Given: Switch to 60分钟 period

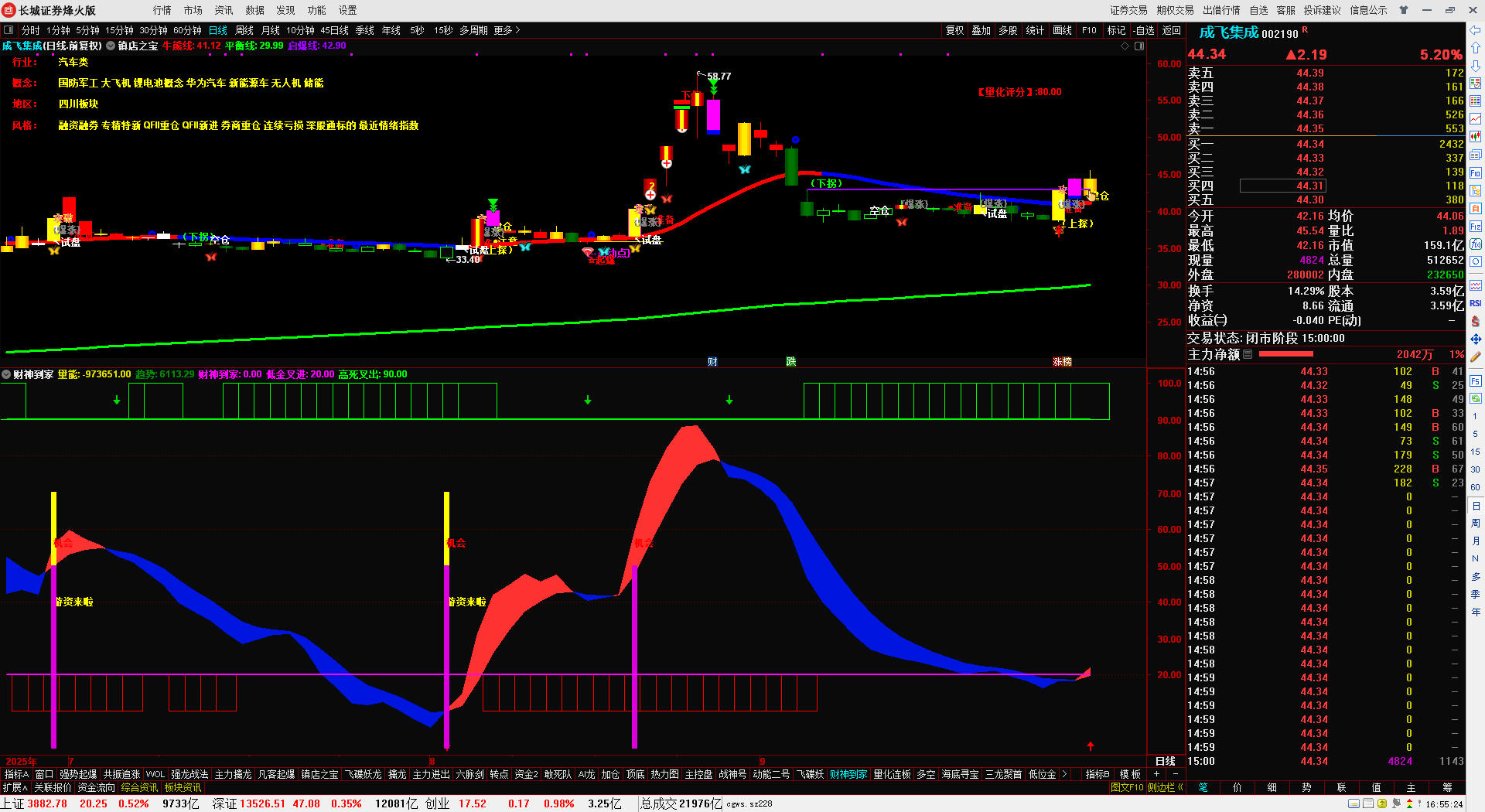Looking at the screenshot, I should [x=187, y=30].
